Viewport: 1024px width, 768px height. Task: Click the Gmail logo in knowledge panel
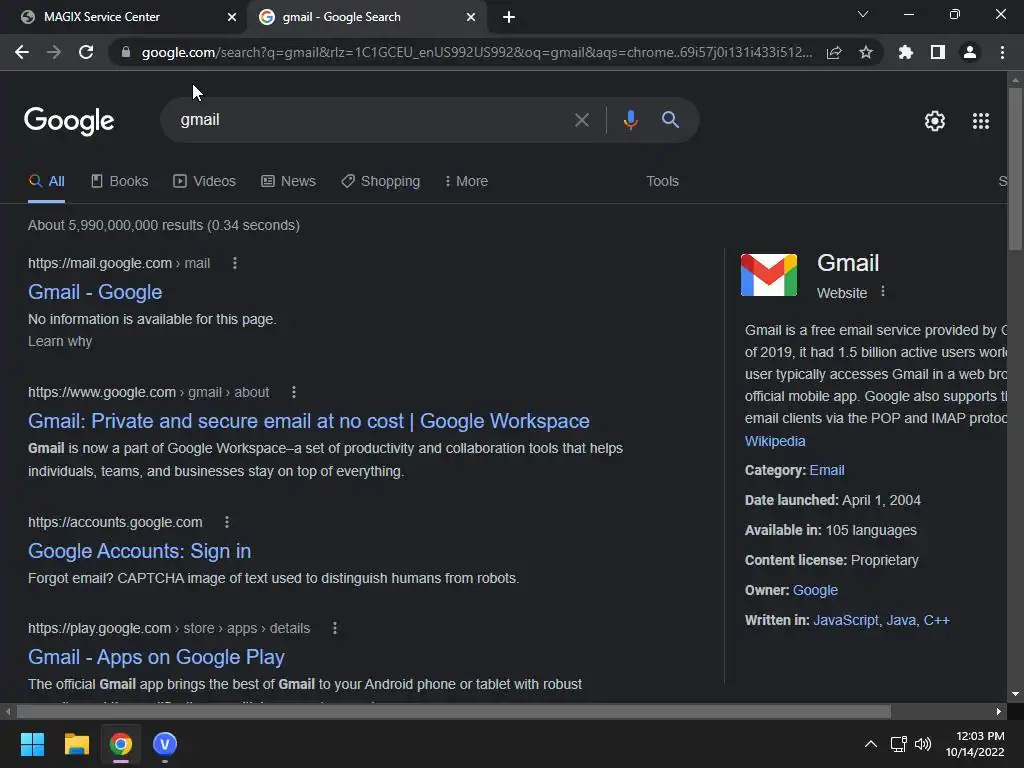click(x=769, y=275)
